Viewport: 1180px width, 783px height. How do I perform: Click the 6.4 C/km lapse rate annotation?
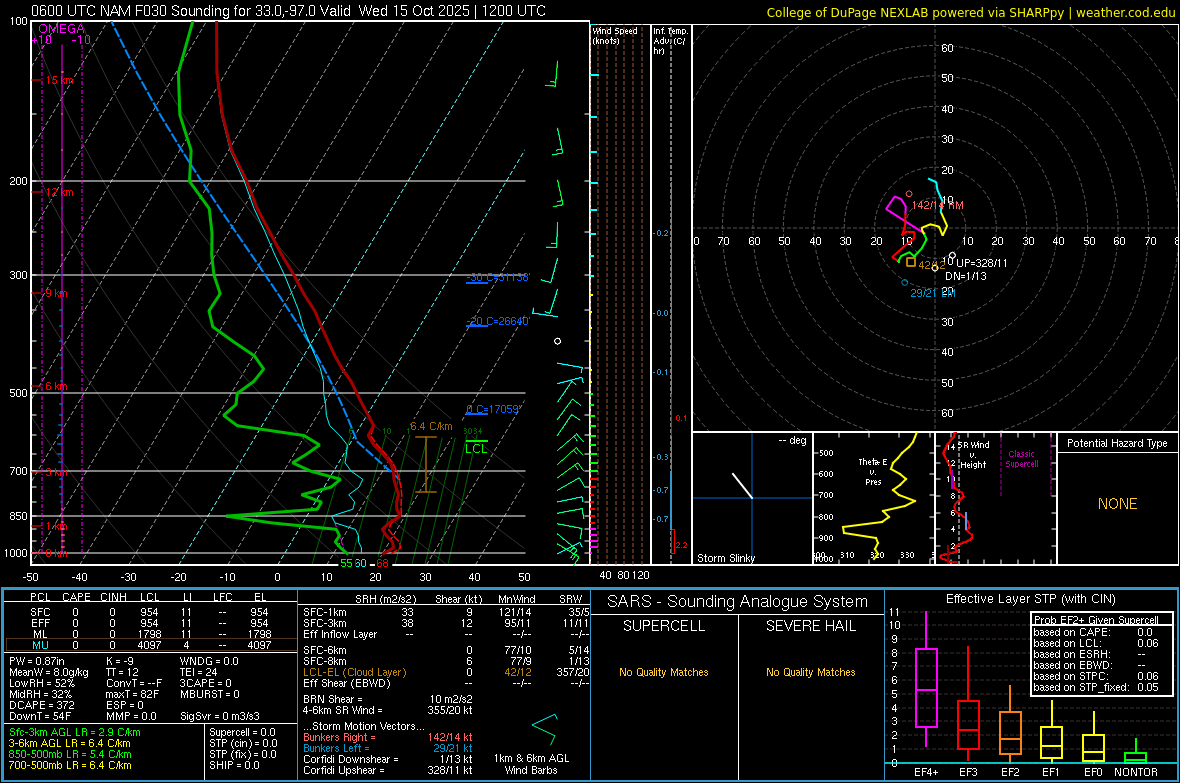click(x=431, y=426)
